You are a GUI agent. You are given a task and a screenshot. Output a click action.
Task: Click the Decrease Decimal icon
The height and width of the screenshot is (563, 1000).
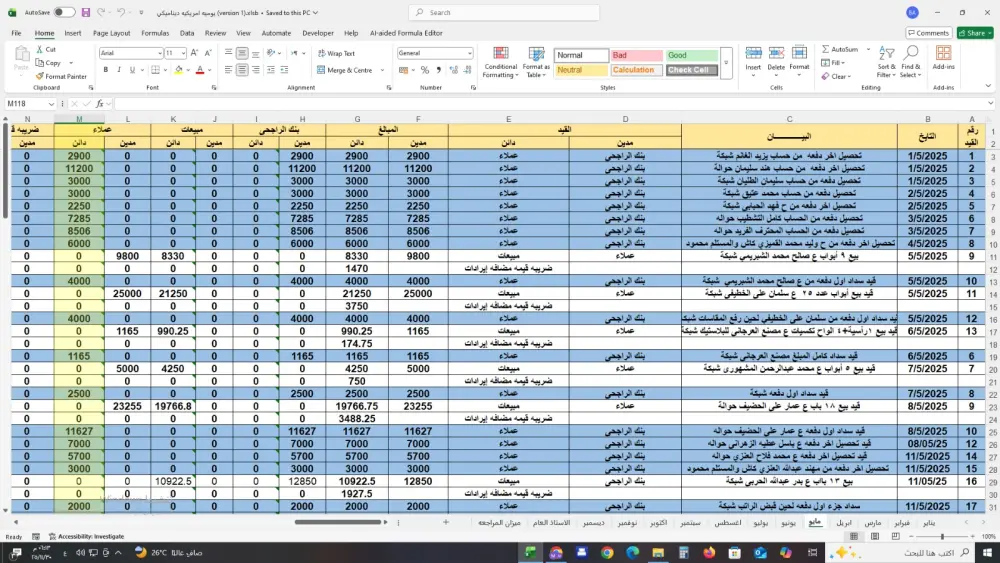point(467,70)
